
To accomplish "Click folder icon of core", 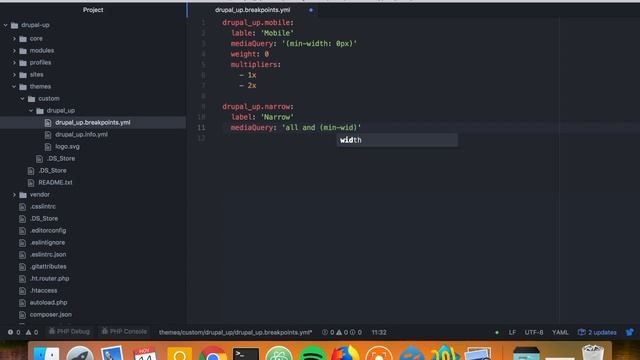I will pyautogui.click(x=23, y=39).
